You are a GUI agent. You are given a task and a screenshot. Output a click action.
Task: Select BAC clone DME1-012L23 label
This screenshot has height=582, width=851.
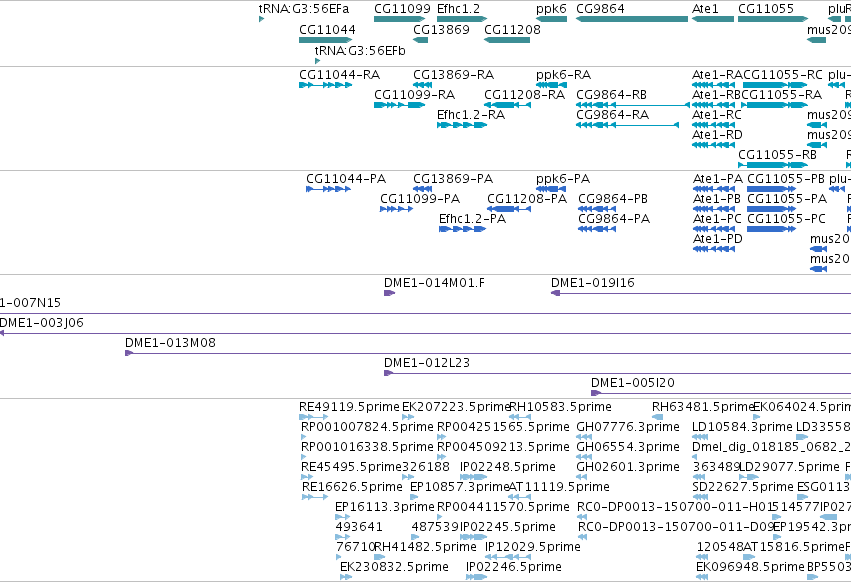[427, 363]
